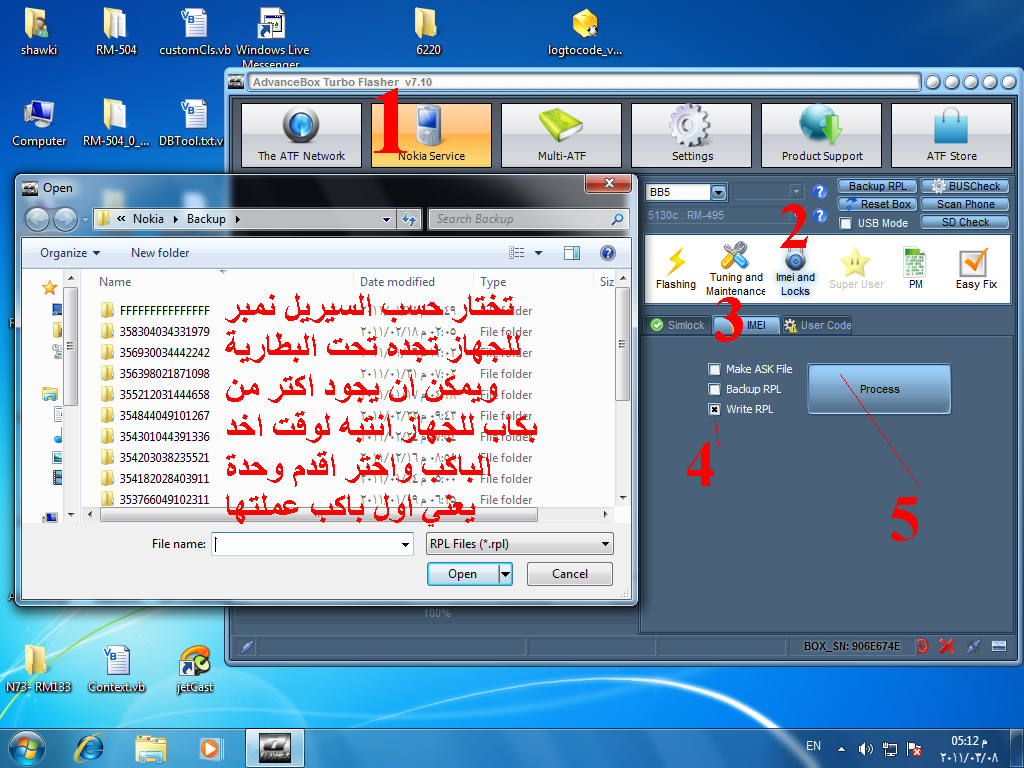The height and width of the screenshot is (768, 1024).
Task: Click the connection plug icon in status bar
Action: [x=973, y=646]
